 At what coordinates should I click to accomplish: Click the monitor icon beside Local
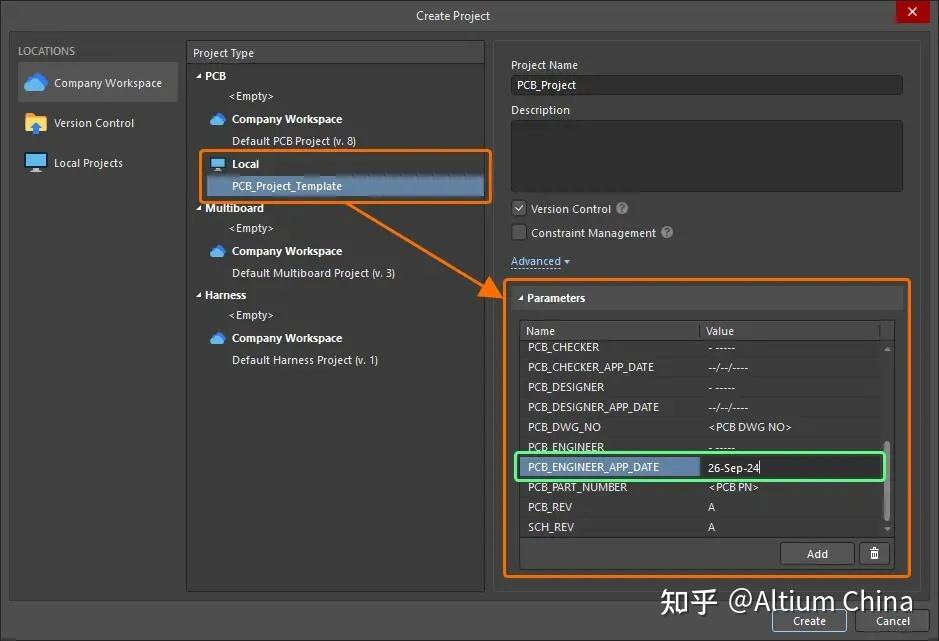218,164
